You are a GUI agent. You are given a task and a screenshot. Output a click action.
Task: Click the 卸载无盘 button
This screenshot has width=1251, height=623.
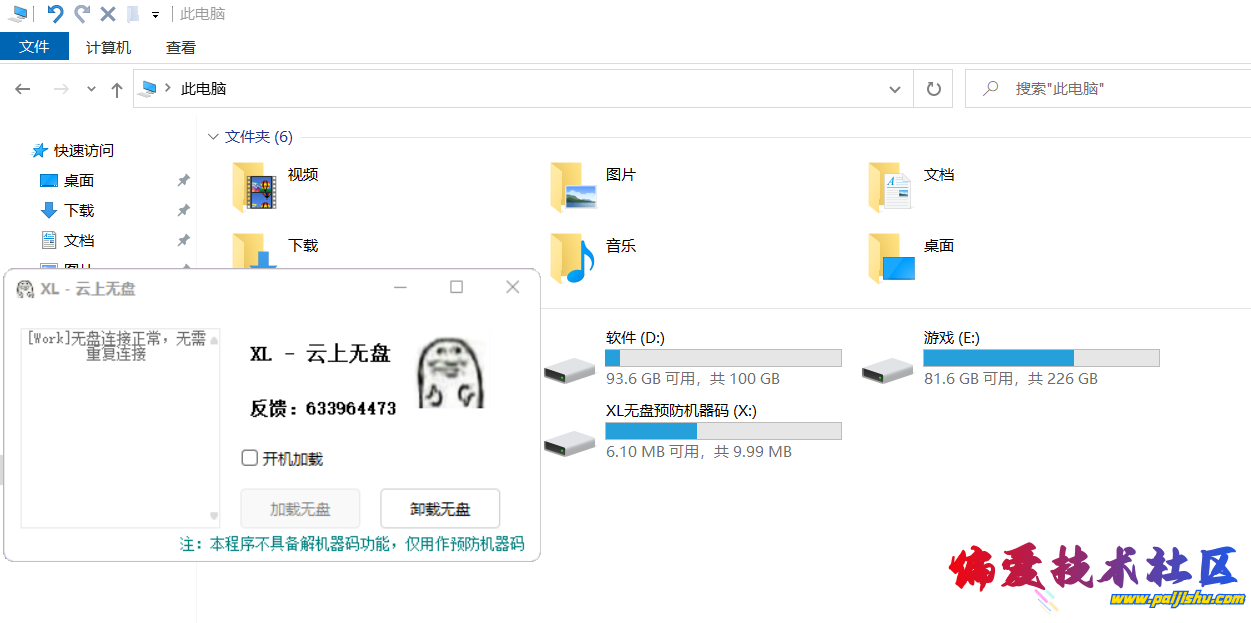pos(440,508)
